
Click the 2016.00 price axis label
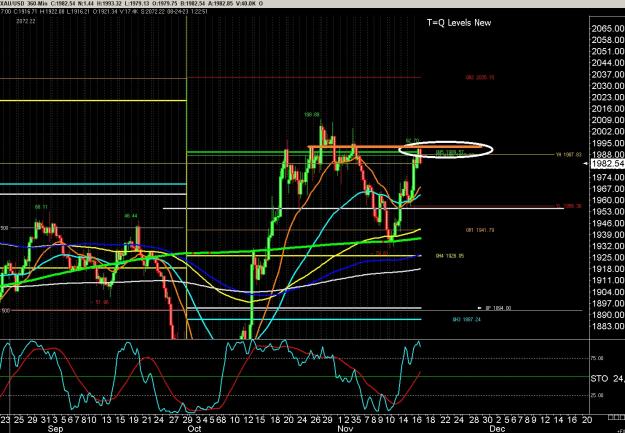click(608, 109)
